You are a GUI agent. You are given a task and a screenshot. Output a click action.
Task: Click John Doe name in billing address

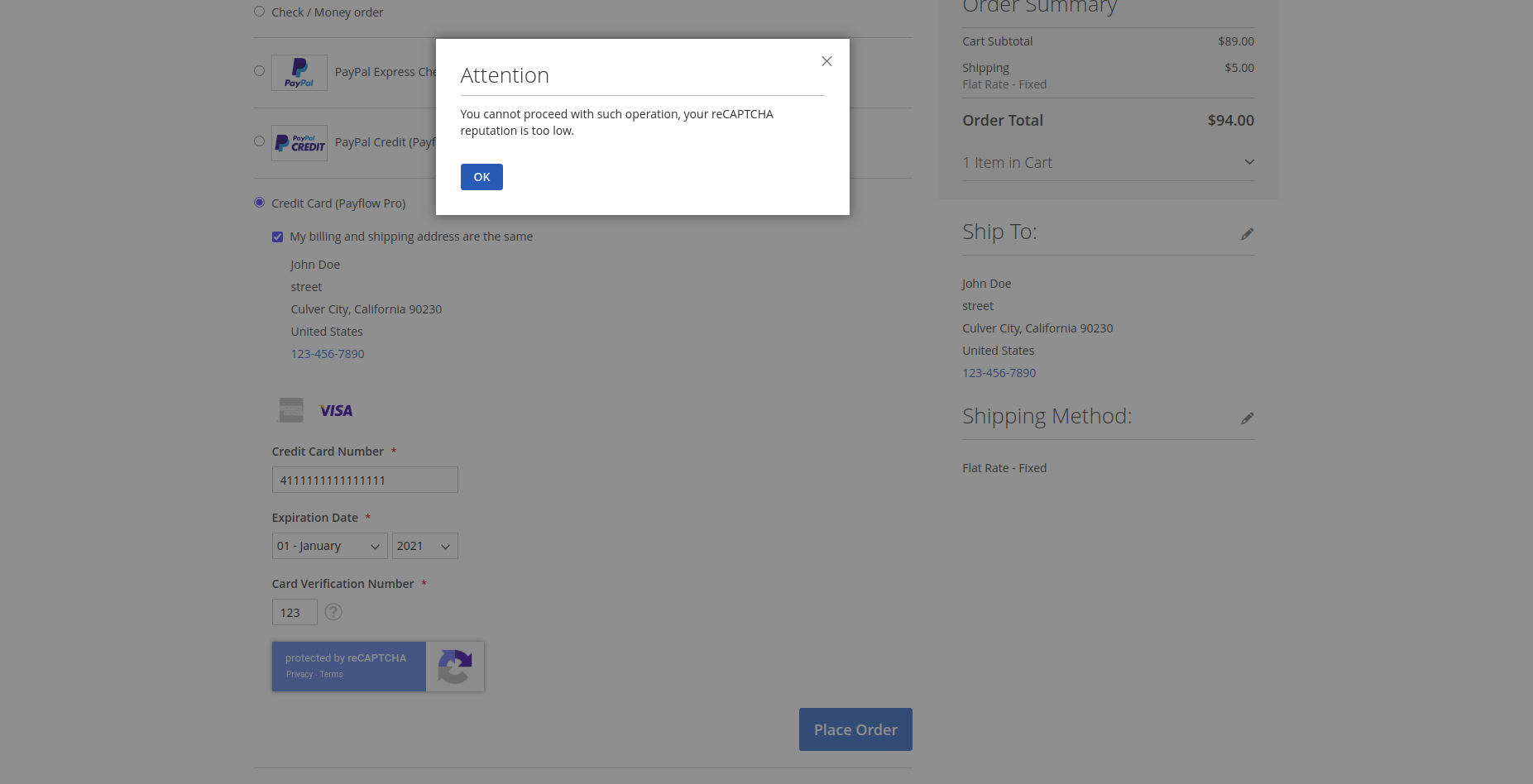click(x=315, y=265)
